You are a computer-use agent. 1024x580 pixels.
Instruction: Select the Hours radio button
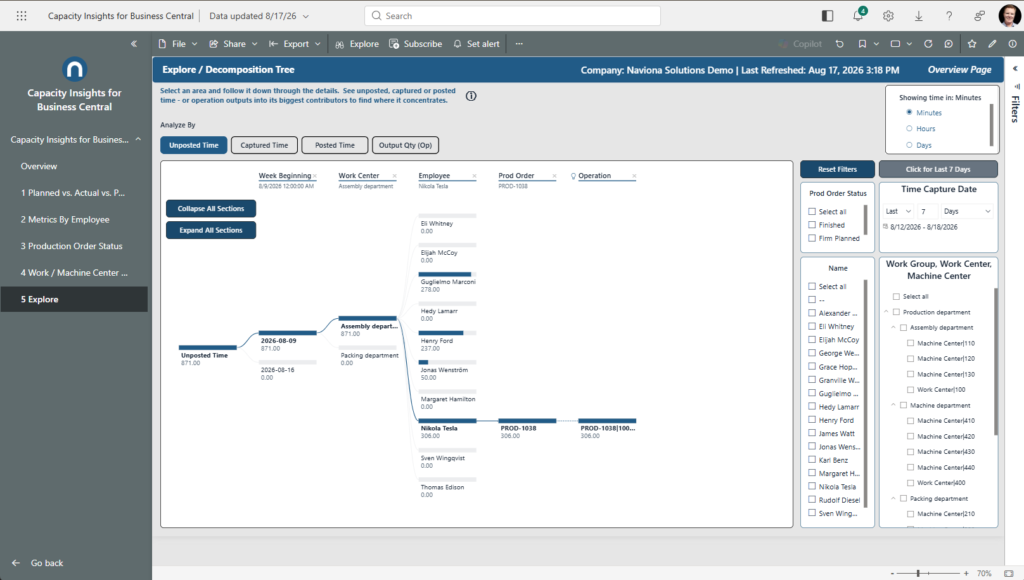click(x=909, y=128)
